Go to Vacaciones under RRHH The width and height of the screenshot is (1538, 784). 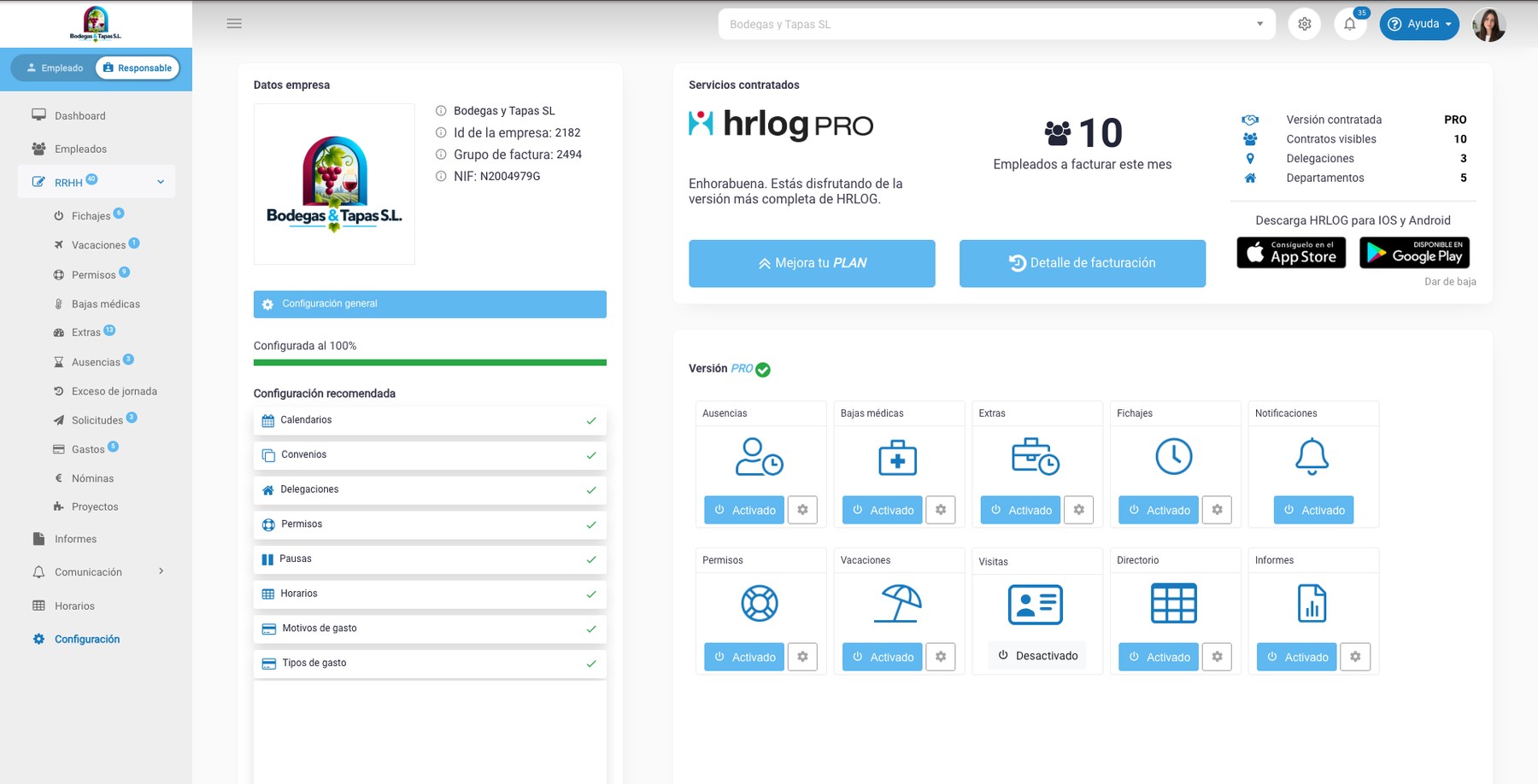tap(98, 245)
